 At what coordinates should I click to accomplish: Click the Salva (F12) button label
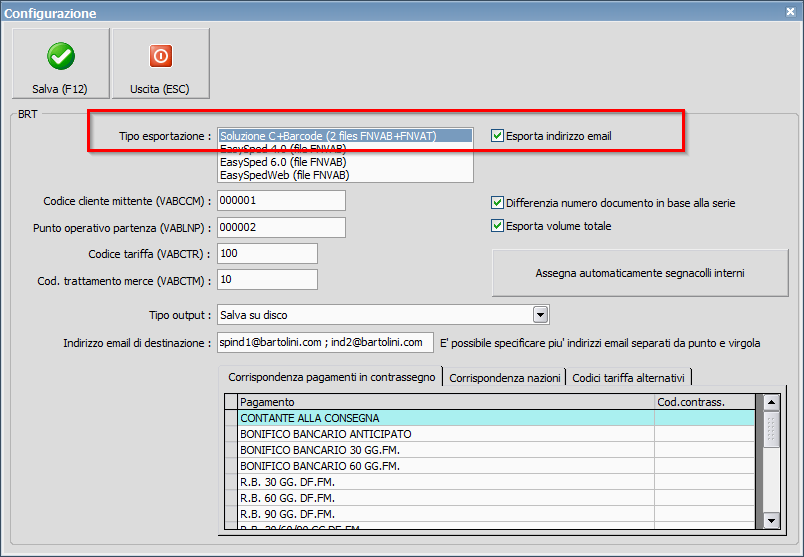pos(60,89)
